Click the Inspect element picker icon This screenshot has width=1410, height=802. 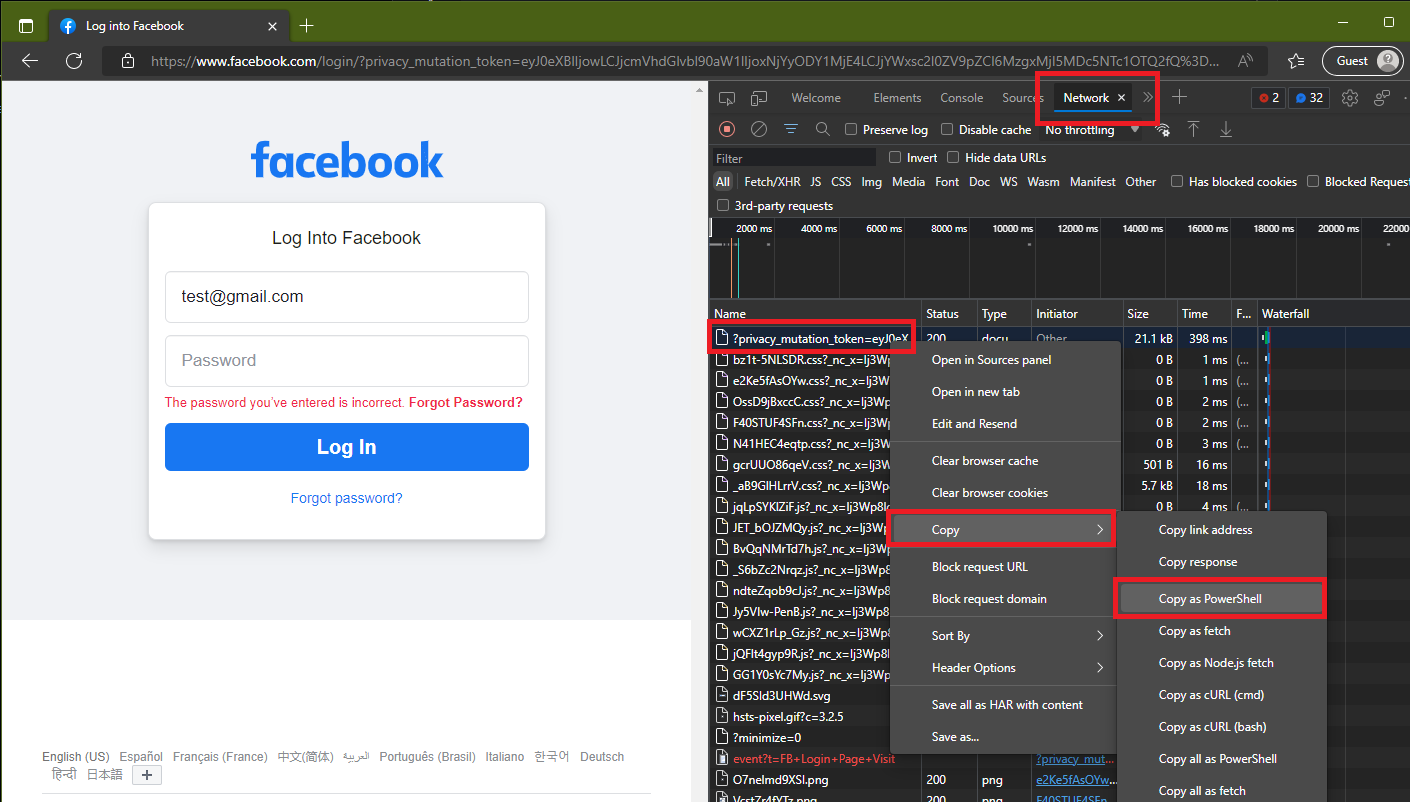point(727,98)
